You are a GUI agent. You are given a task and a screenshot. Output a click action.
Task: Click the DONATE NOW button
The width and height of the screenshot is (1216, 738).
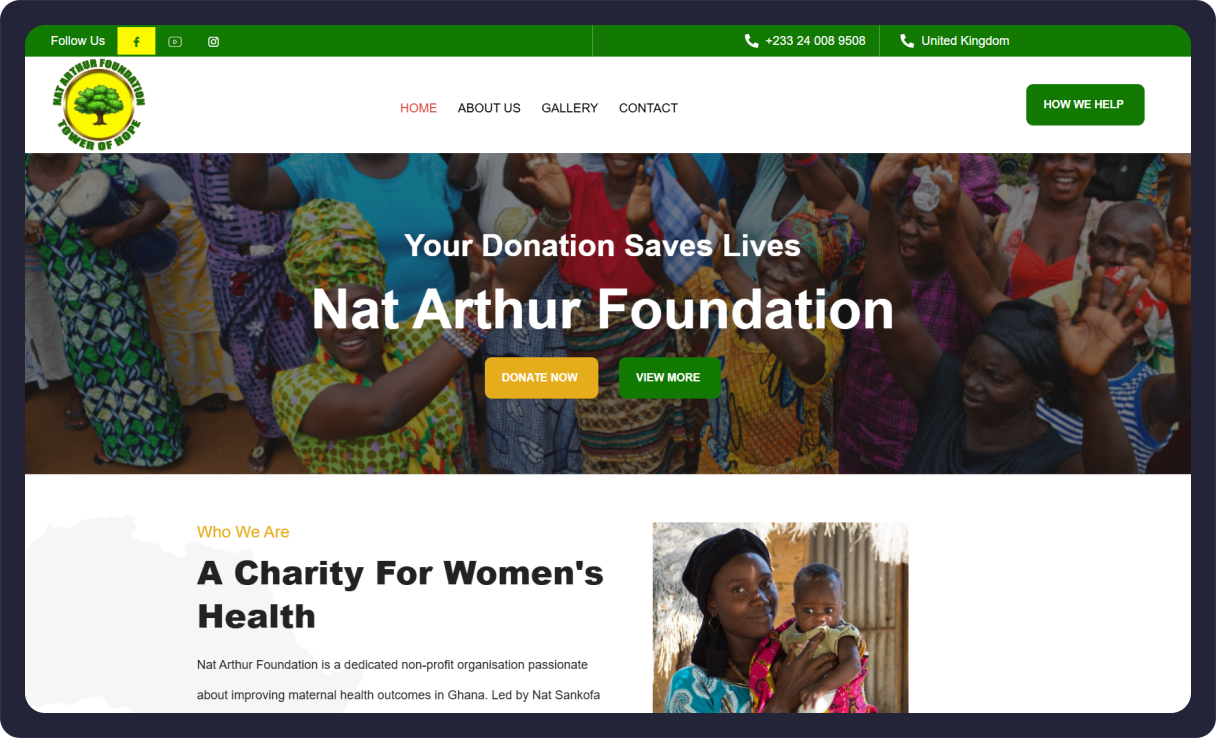coord(541,378)
